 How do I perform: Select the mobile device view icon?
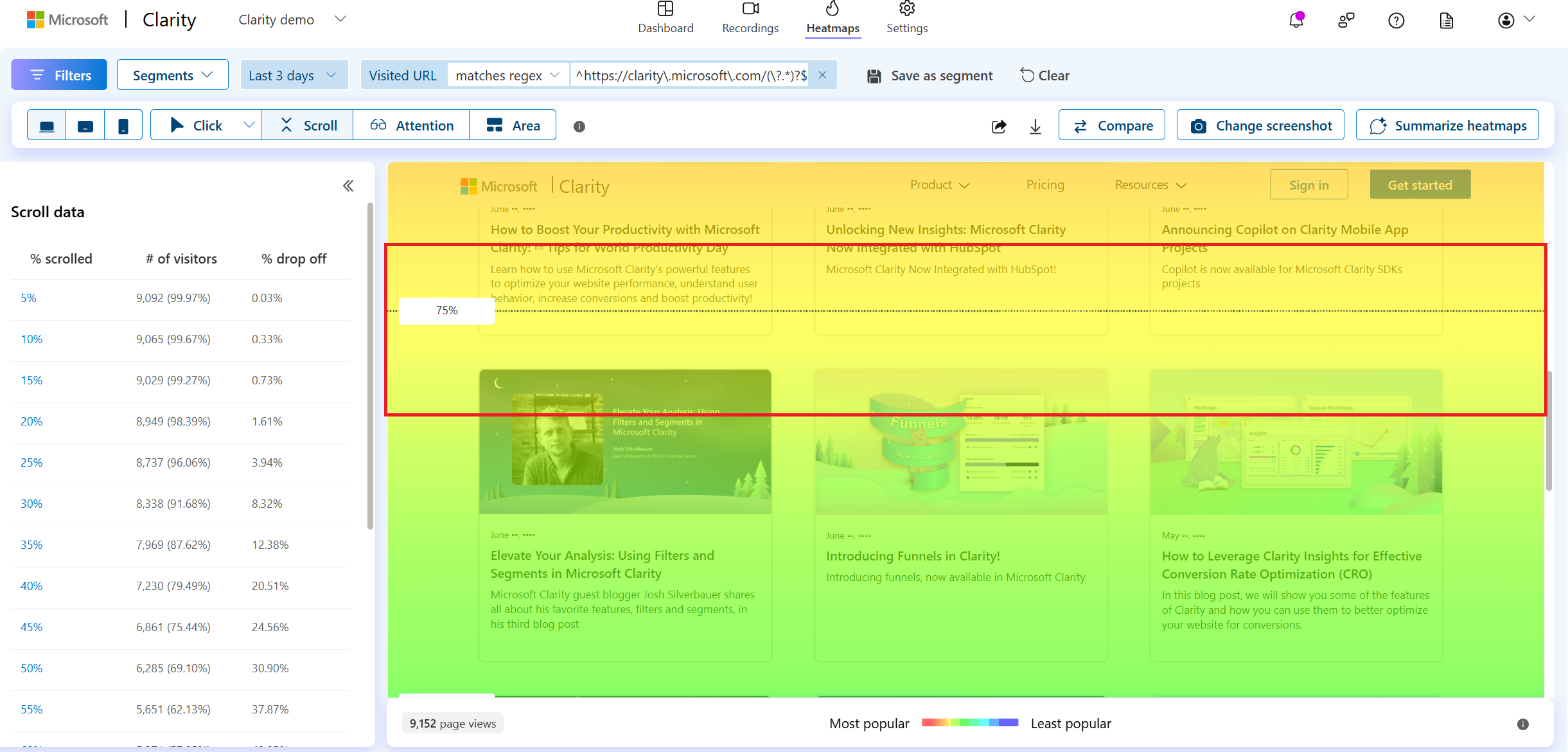click(x=123, y=126)
